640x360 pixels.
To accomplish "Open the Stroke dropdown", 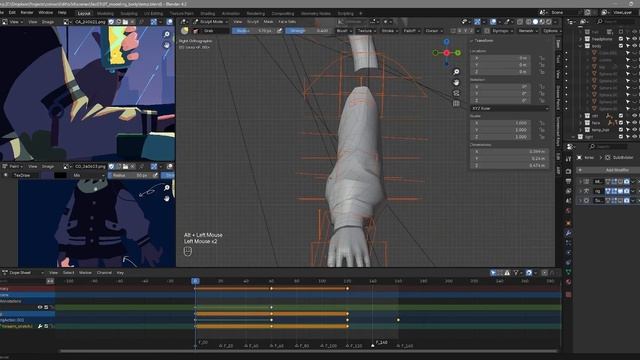I will point(389,31).
